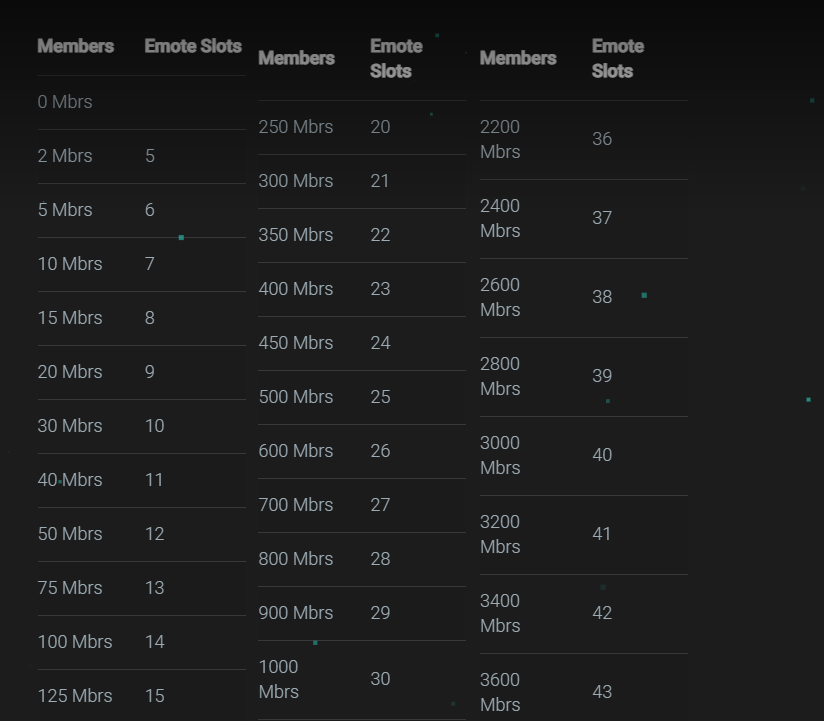This screenshot has width=824, height=721.
Task: Click emote slot value 41
Action: (602, 534)
